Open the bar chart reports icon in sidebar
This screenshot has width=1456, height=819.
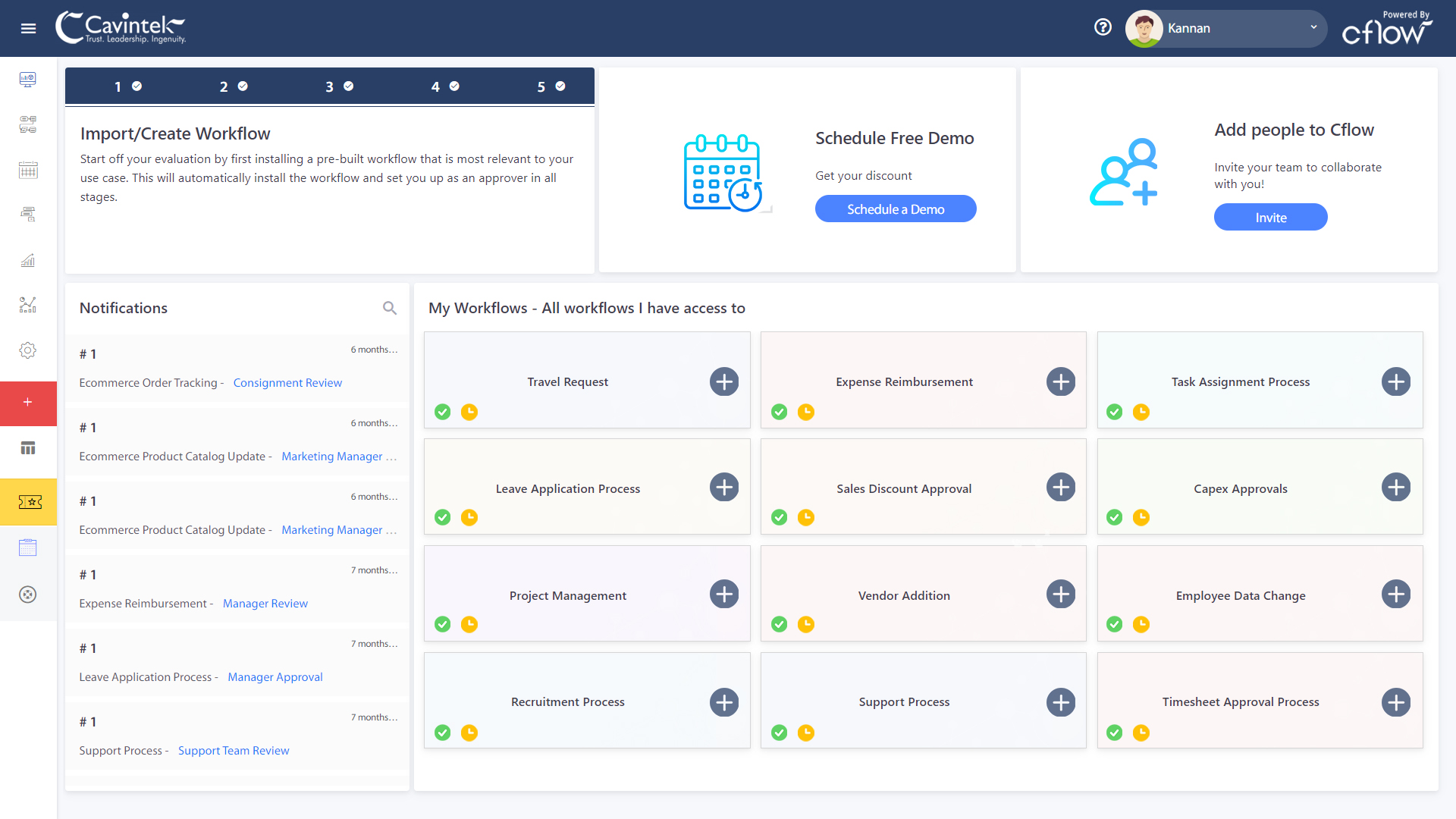(28, 260)
